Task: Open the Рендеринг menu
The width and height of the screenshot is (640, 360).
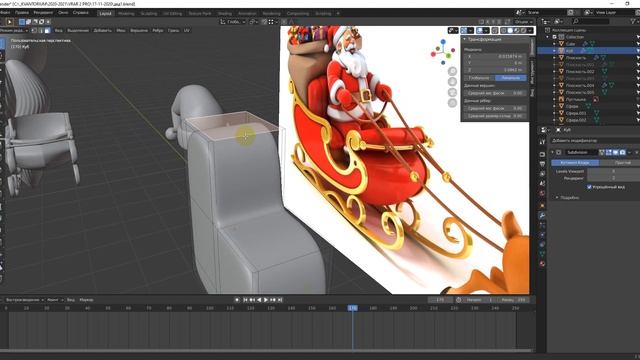Action: click(x=43, y=13)
